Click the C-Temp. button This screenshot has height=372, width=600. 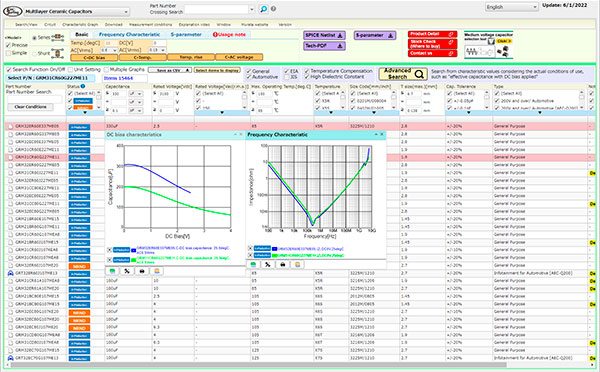142,57
